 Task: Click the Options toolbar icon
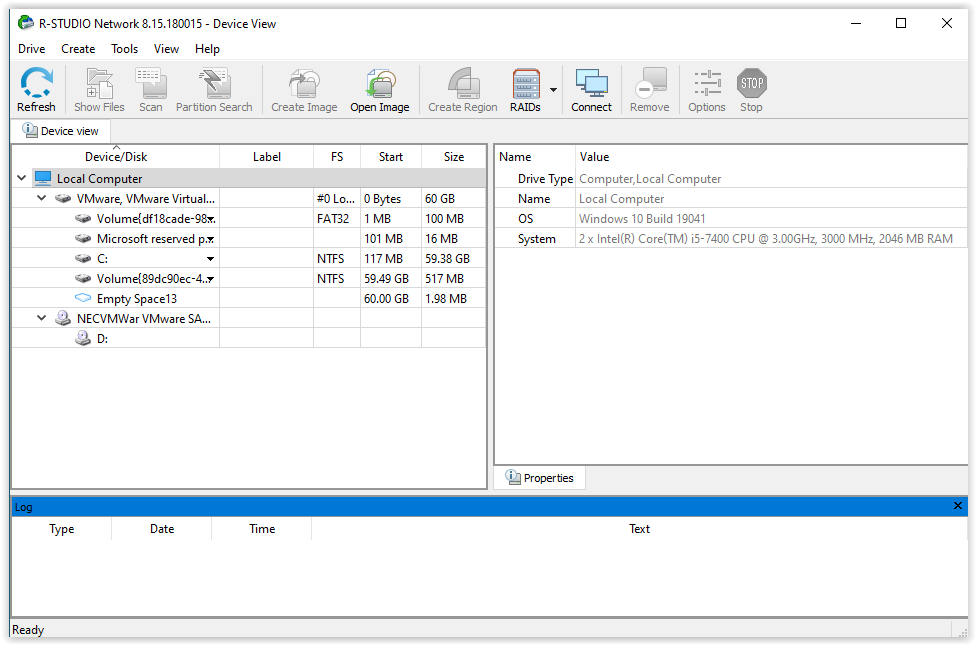coord(707,83)
